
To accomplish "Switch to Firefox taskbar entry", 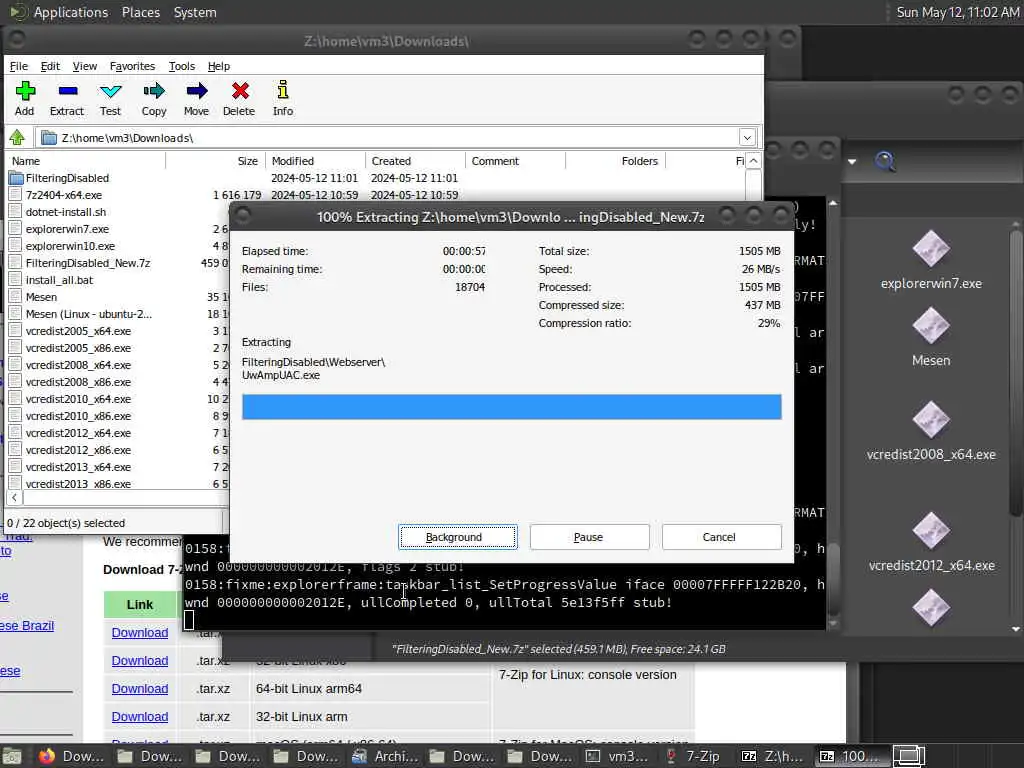I will click(x=71, y=756).
